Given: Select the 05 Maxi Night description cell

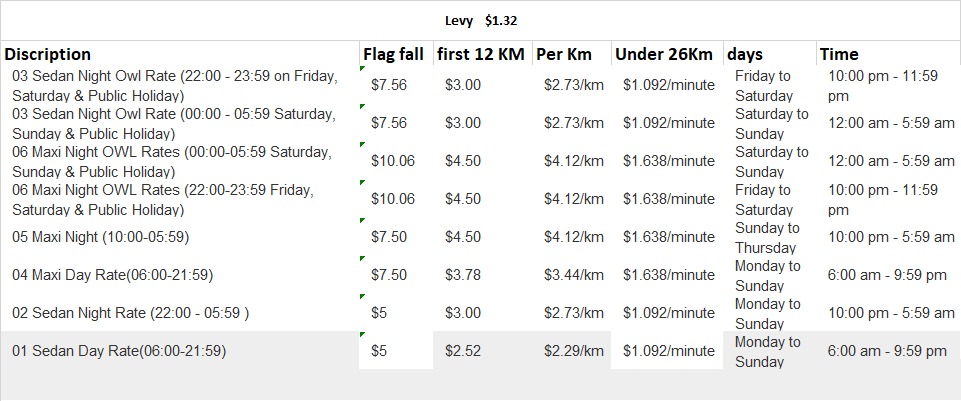Looking at the screenshot, I should 100,237.
